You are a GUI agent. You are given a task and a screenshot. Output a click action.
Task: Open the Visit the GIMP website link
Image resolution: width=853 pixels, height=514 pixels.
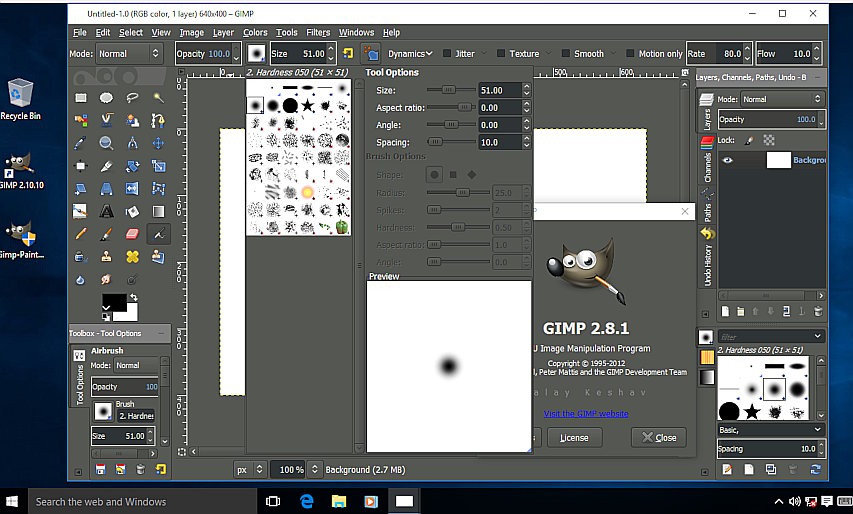585,413
